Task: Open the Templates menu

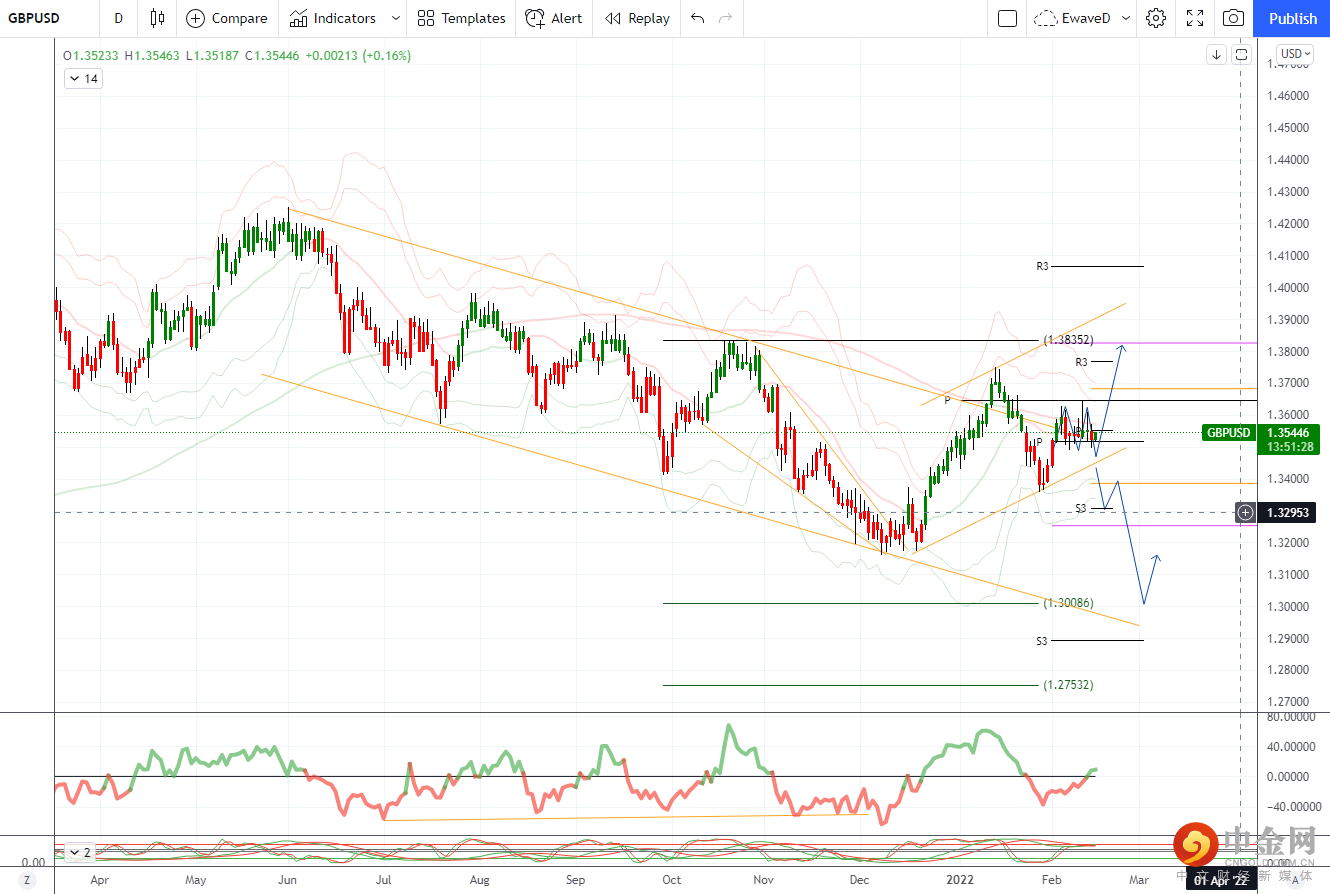Action: [461, 18]
